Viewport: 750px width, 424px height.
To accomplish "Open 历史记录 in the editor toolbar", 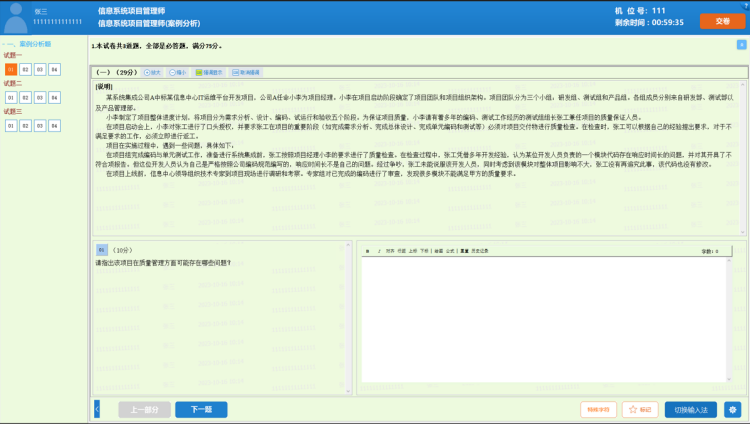I will [x=480, y=251].
